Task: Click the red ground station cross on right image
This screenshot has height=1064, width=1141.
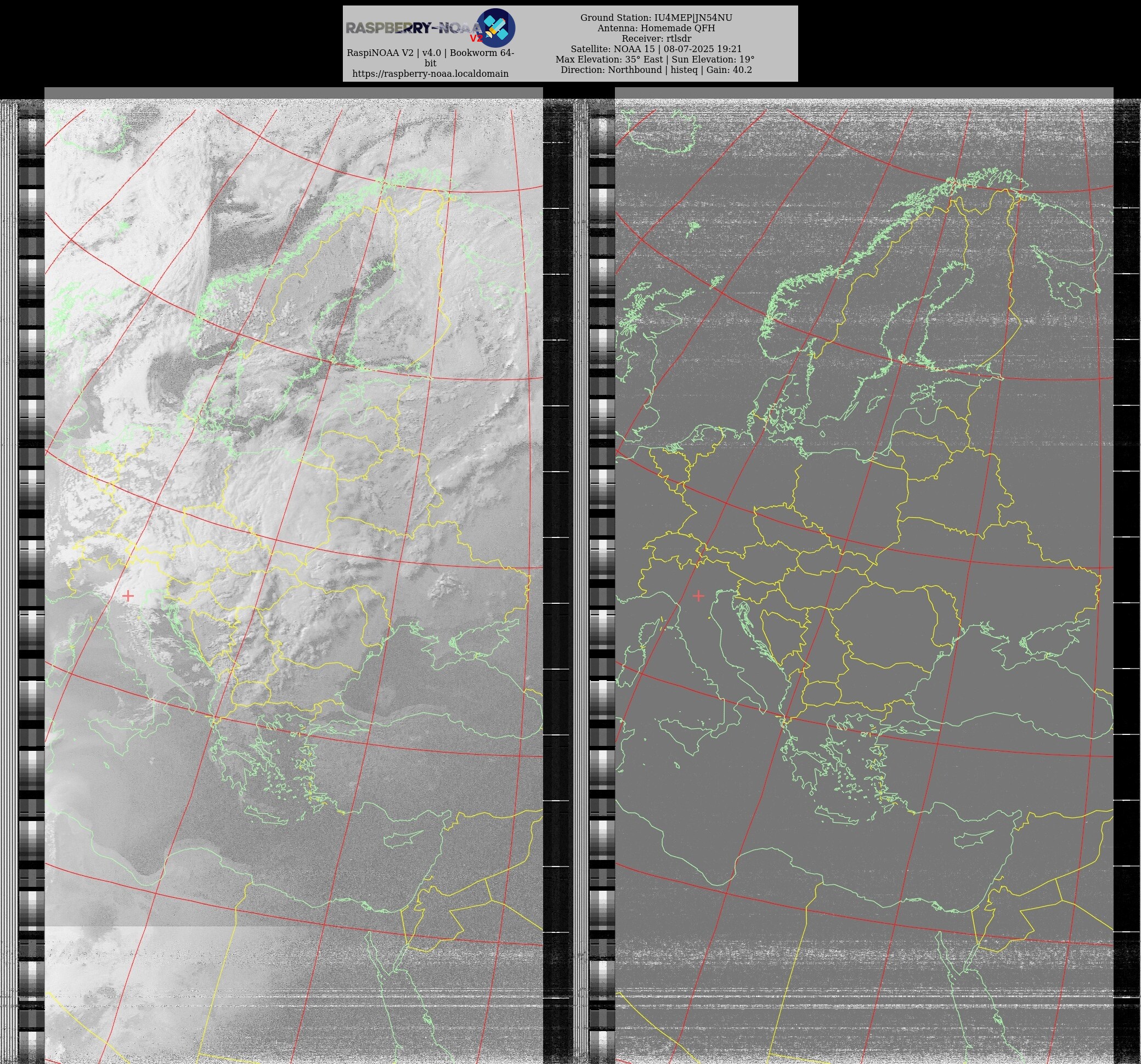Action: 698,596
